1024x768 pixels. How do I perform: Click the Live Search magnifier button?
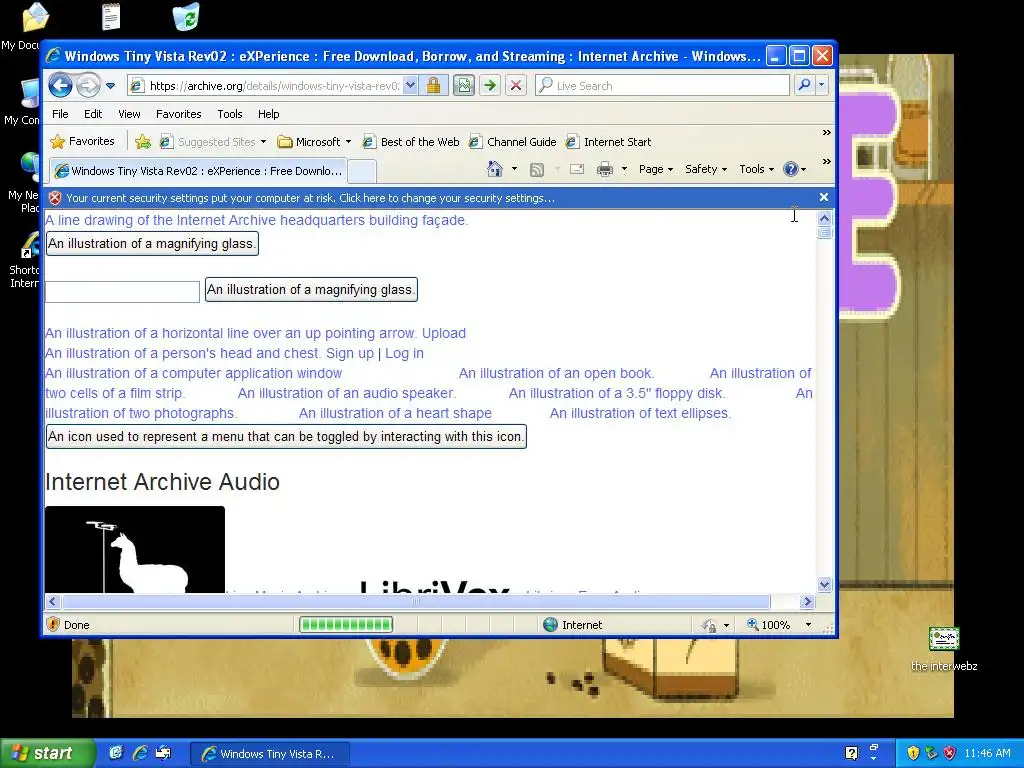coord(805,85)
